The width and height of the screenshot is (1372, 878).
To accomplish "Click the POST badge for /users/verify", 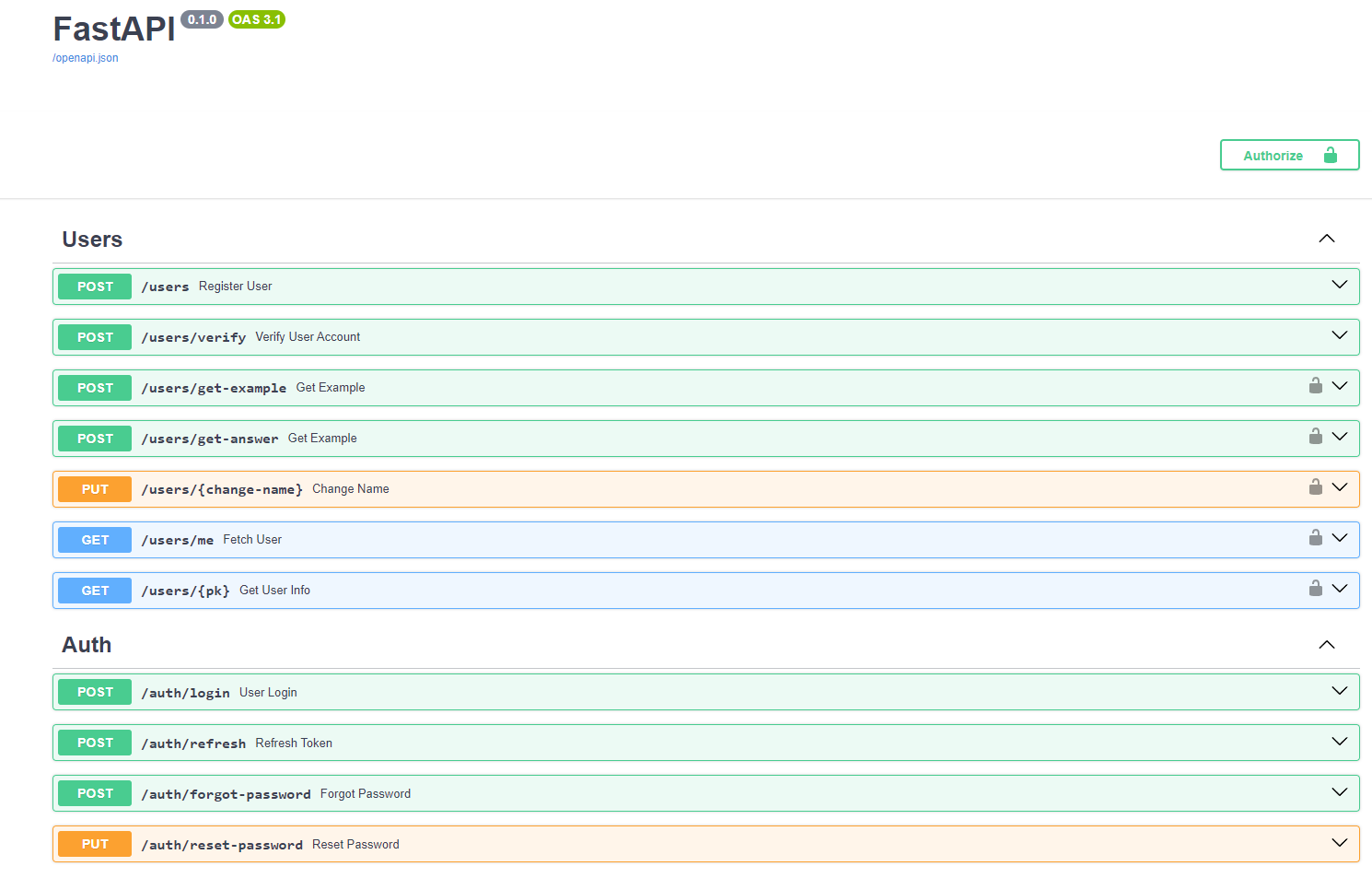I will [x=95, y=337].
